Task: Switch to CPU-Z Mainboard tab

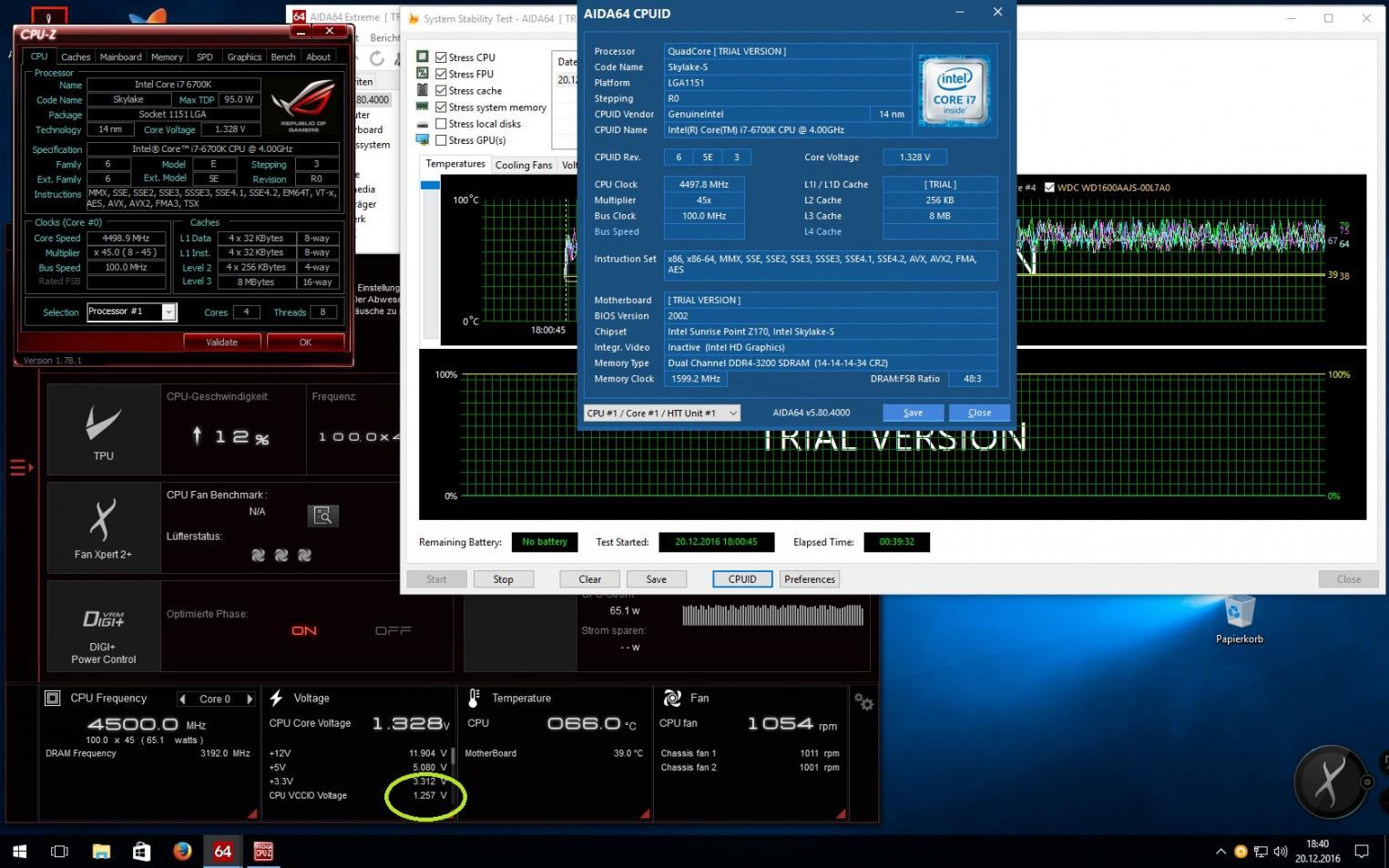Action: point(120,56)
